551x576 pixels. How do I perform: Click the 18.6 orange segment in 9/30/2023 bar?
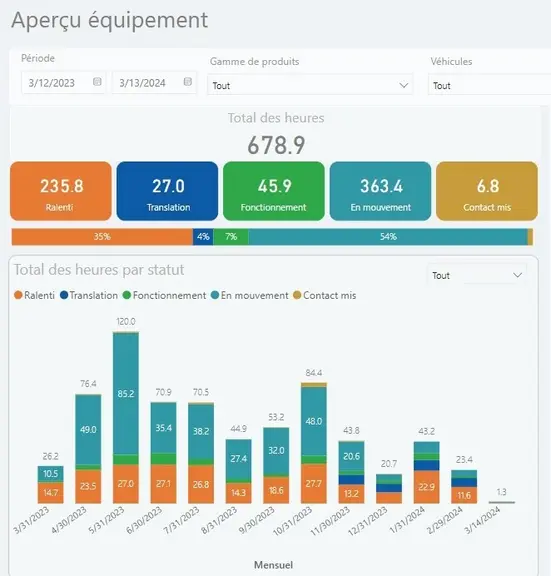276,490
